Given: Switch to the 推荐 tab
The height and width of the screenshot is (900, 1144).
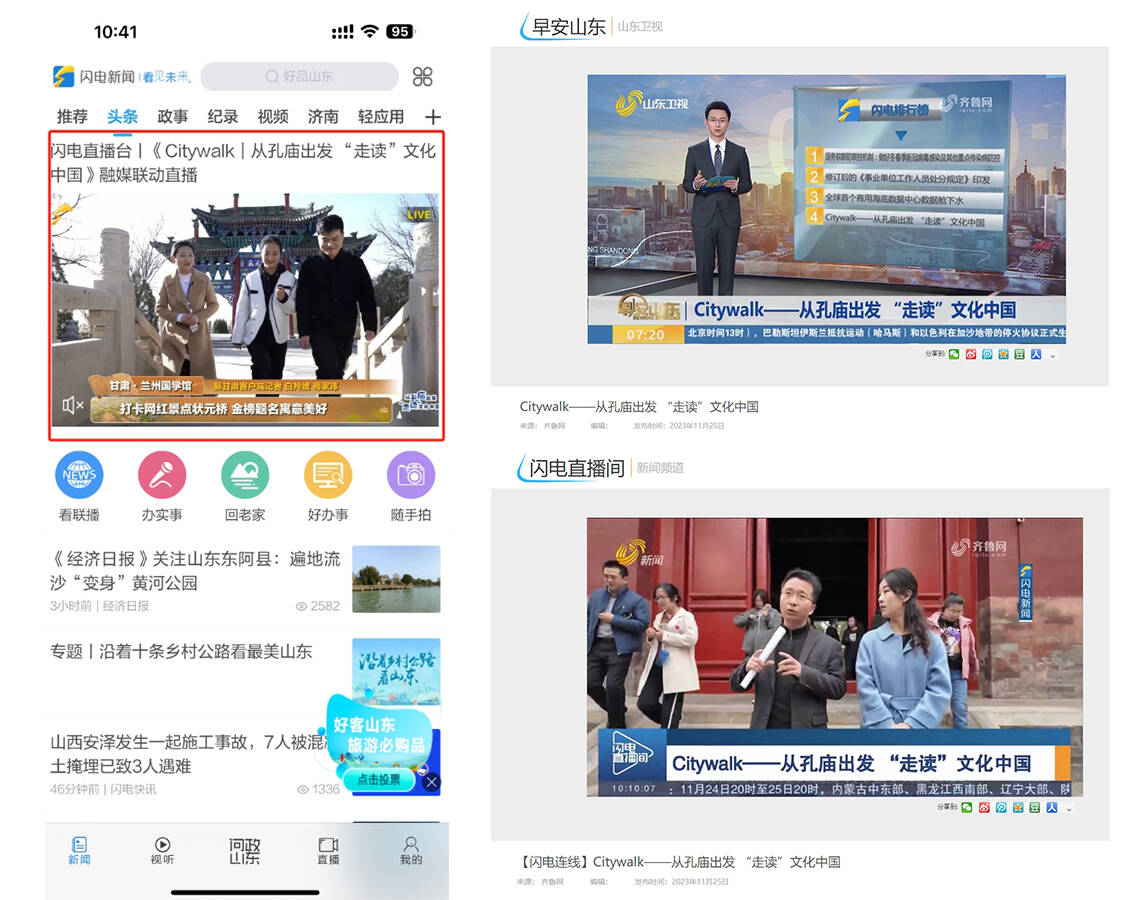Looking at the screenshot, I should click(72, 117).
